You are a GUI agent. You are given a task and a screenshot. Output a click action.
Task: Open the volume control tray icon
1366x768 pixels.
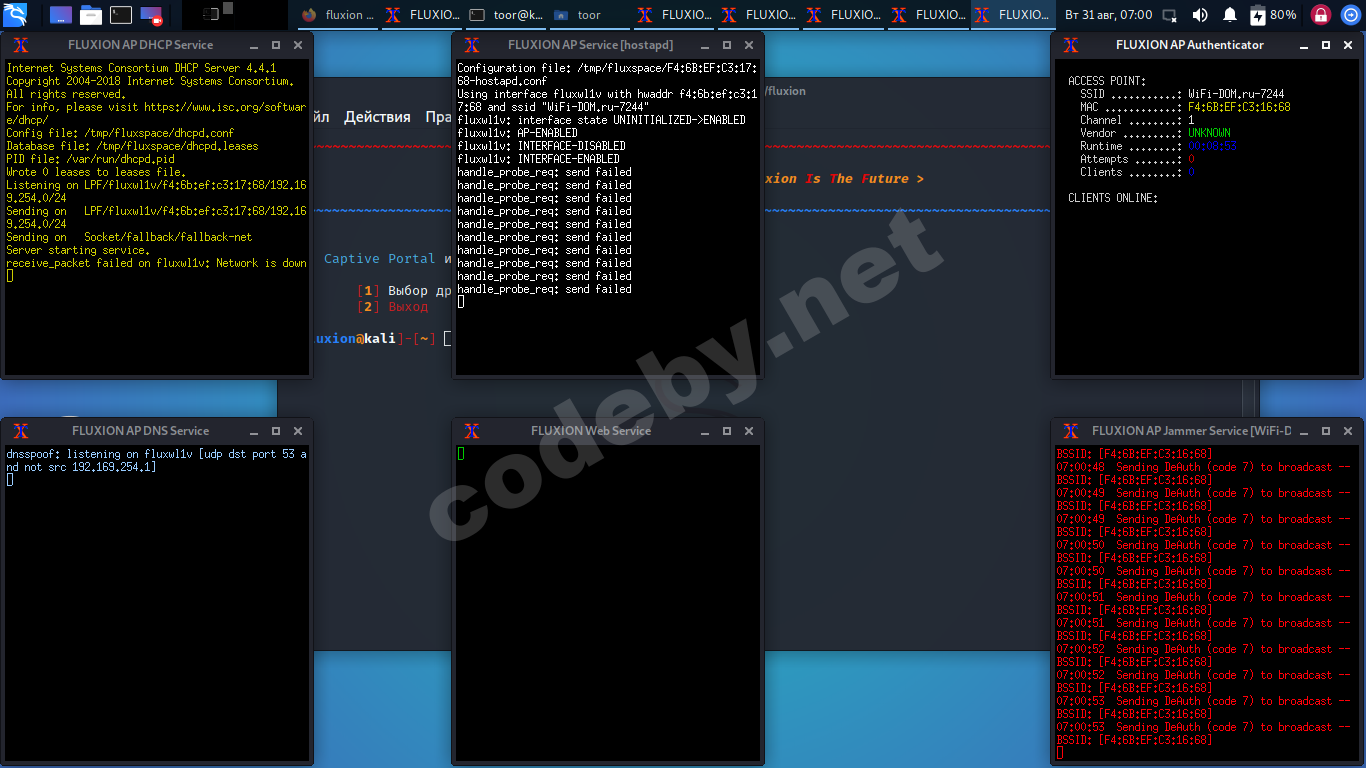tap(1200, 15)
